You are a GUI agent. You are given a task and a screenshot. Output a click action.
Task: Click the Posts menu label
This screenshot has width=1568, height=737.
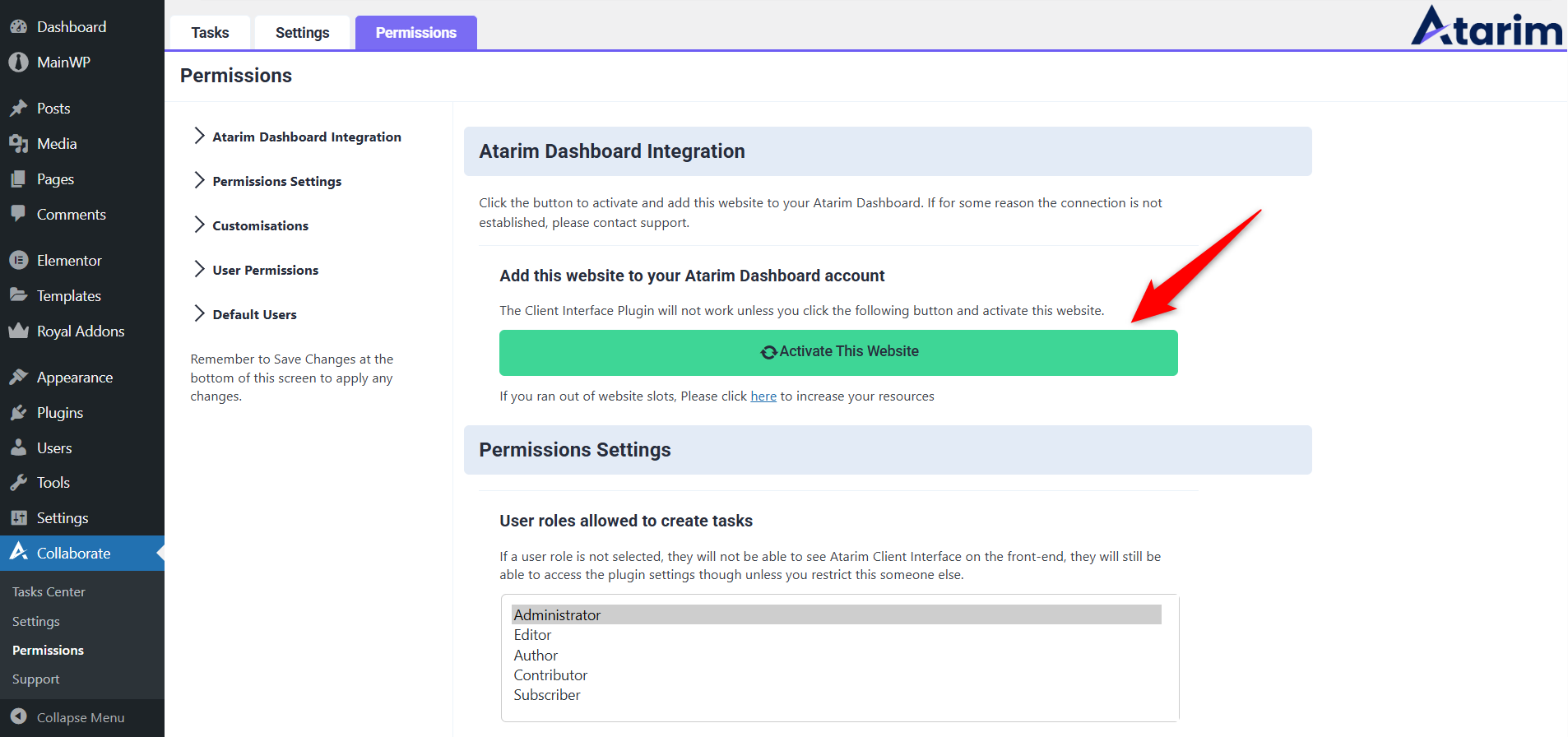pos(53,108)
